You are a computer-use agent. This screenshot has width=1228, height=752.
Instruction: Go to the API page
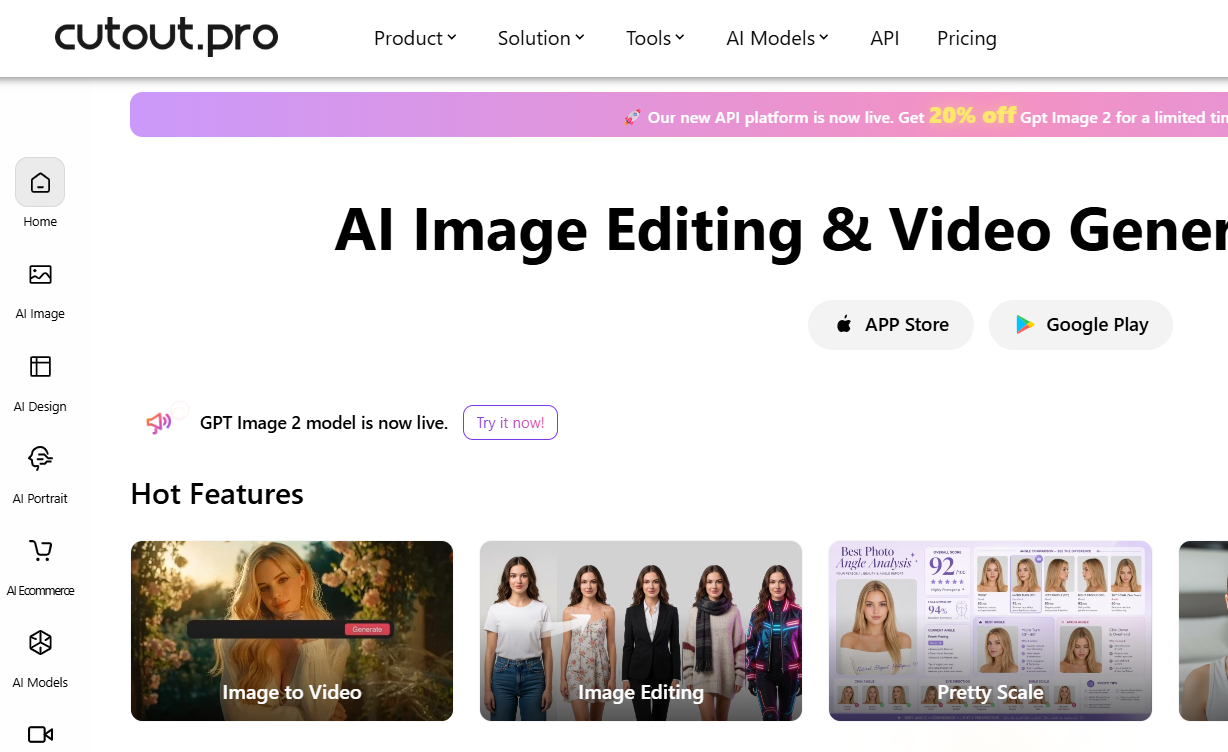[884, 38]
